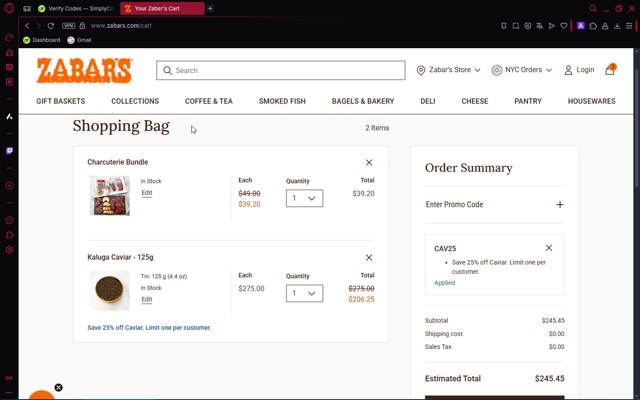
Task: Edit the Kaluga Caviar item
Action: 147,299
